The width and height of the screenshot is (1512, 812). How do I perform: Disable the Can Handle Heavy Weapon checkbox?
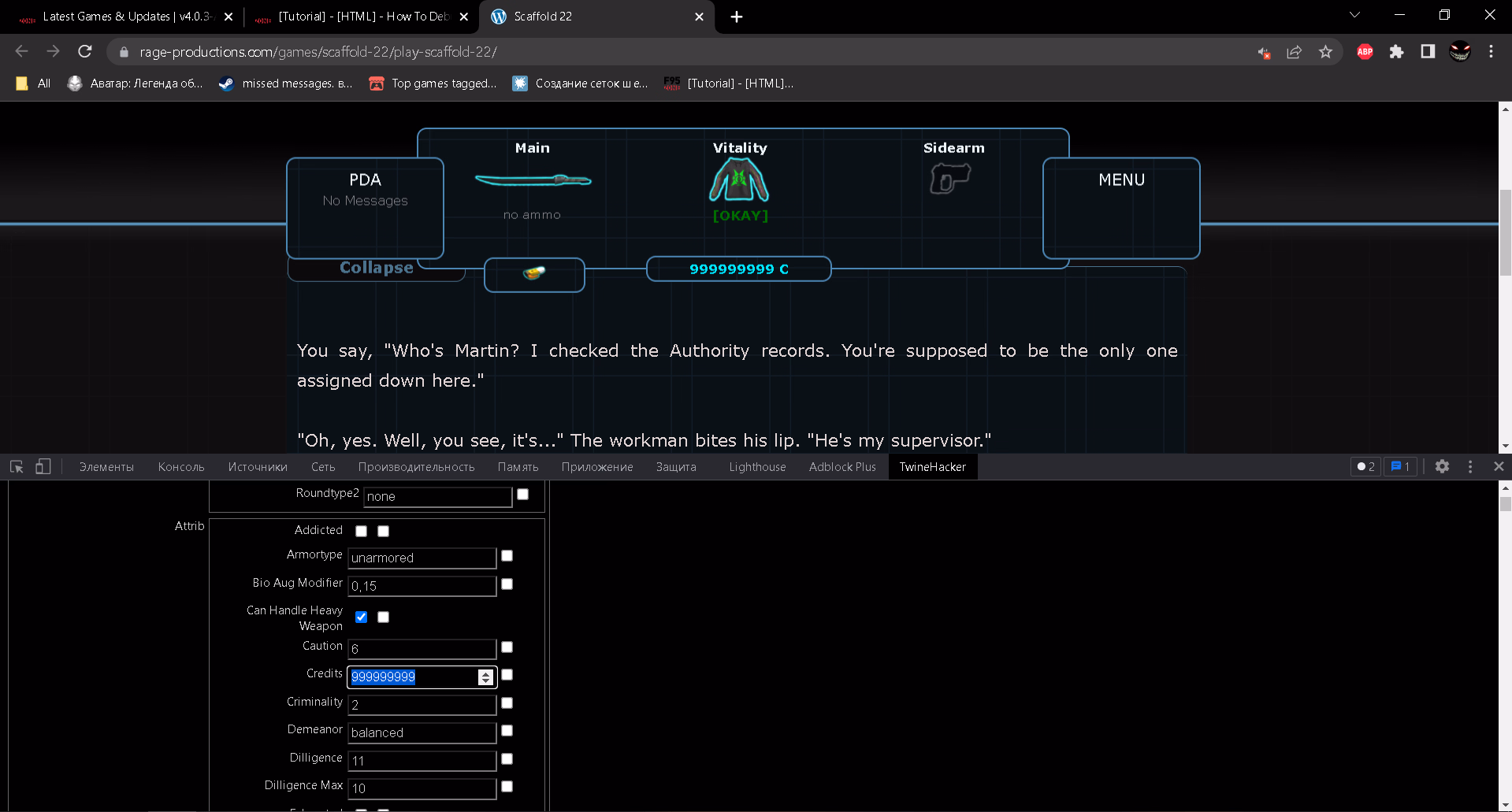(x=361, y=617)
